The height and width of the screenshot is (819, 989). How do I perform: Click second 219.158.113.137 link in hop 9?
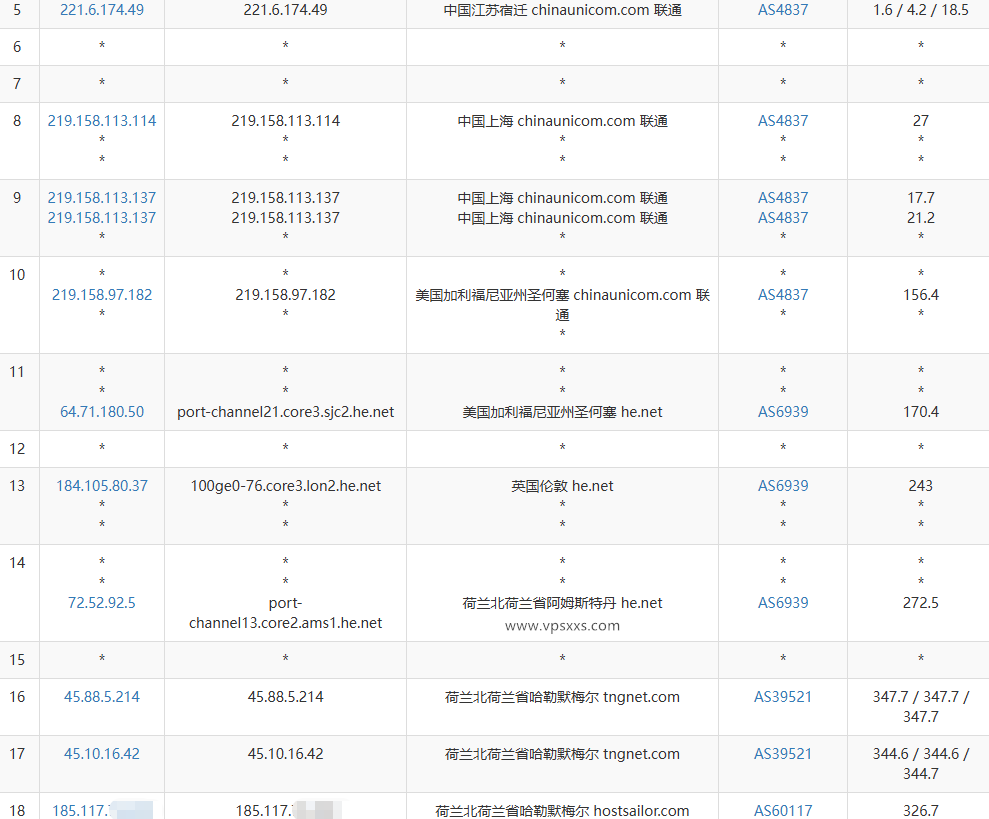[x=102, y=218]
